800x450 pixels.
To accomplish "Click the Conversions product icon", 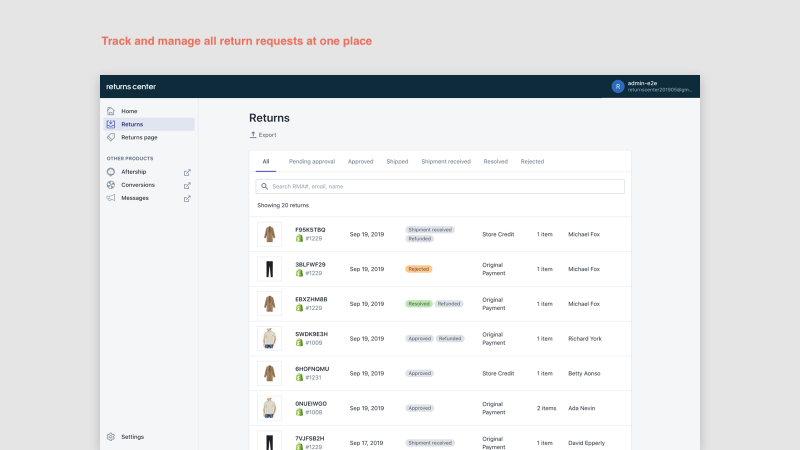I will [111, 185].
